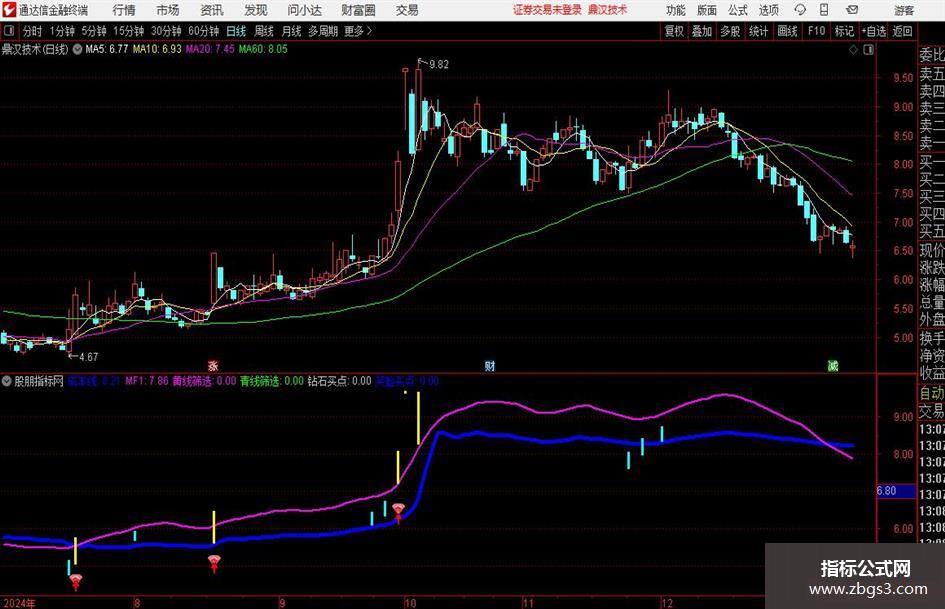Add stock with +自选 button

(873, 31)
